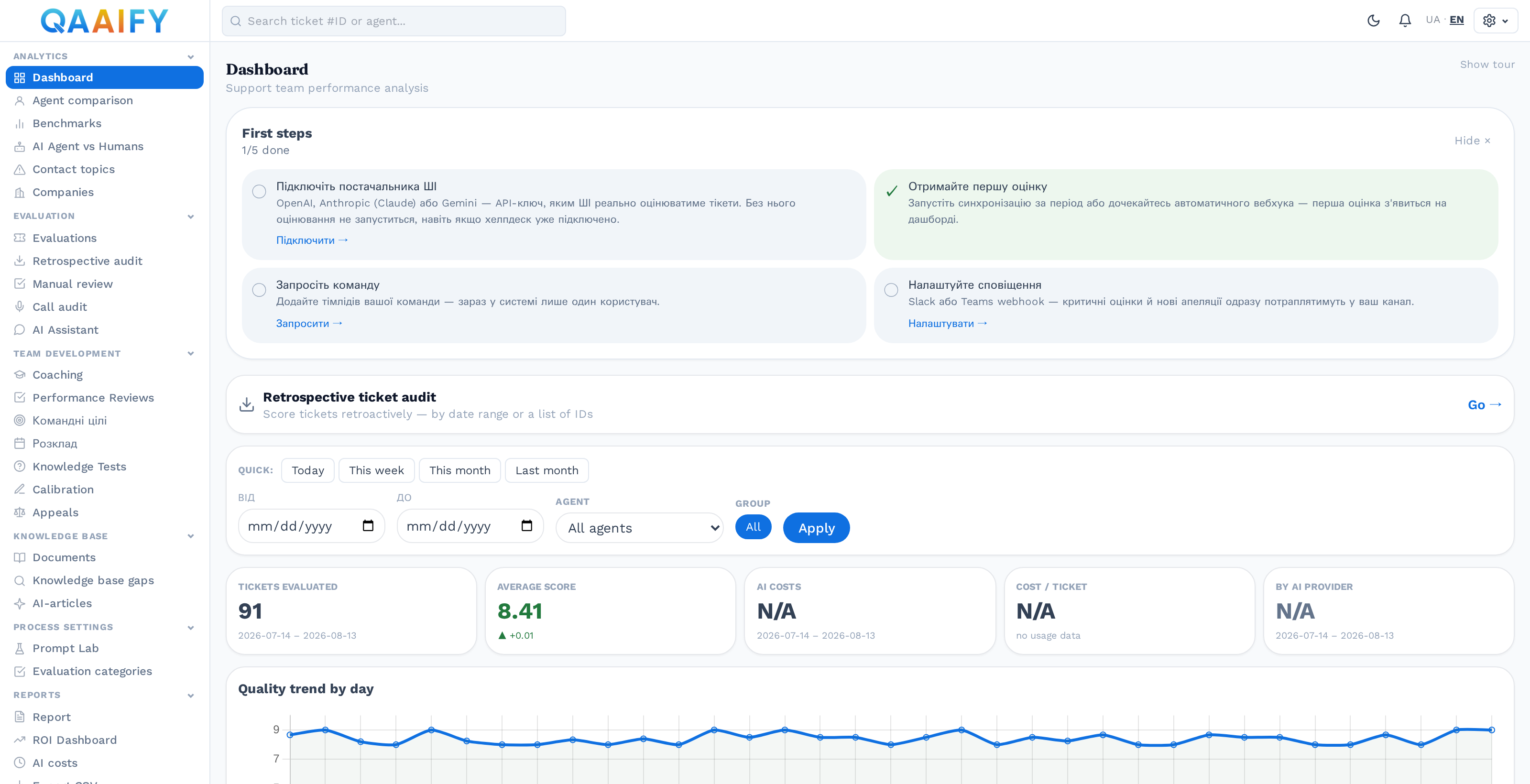Click the Prompt Lab flask icon
The width and height of the screenshot is (1530, 784).
point(20,649)
